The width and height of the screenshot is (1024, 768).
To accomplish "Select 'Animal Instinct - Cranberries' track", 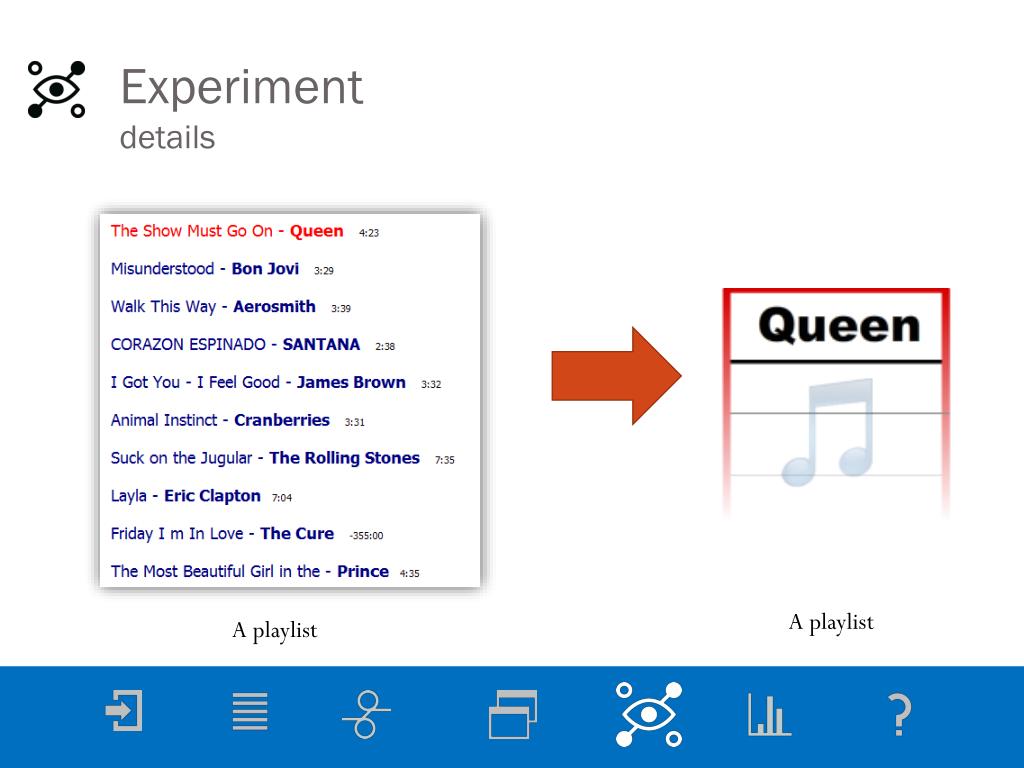I will (220, 421).
